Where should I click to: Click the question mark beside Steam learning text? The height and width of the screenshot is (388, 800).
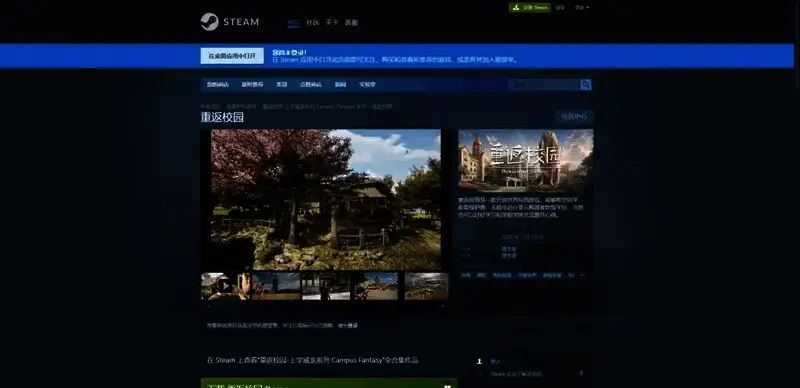click(581, 374)
